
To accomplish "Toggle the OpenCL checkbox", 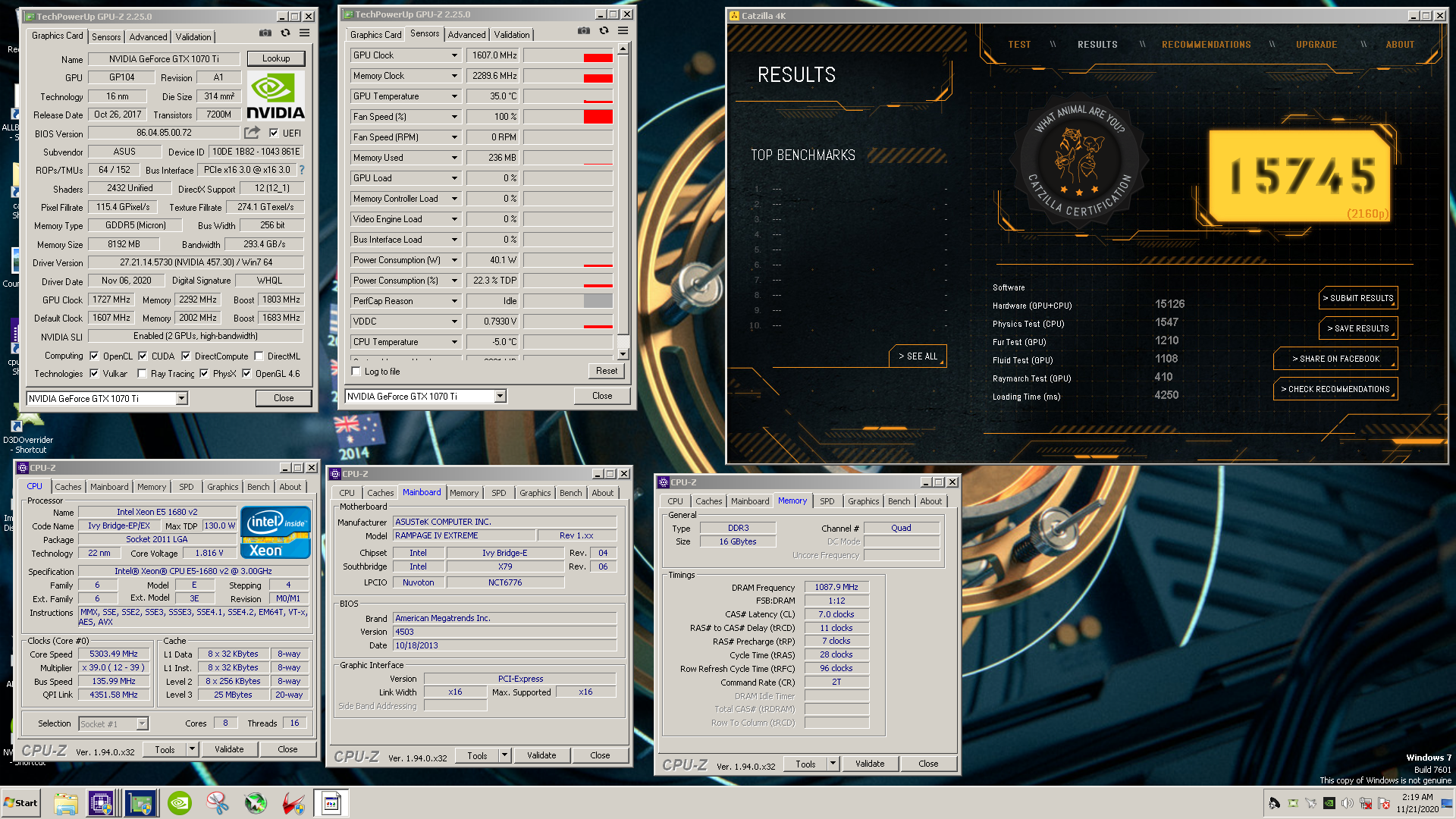I will point(94,356).
